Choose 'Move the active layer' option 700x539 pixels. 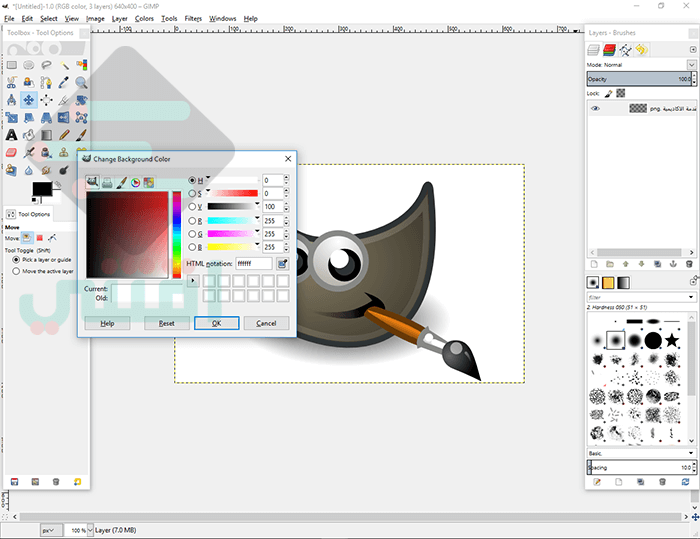[x=16, y=271]
